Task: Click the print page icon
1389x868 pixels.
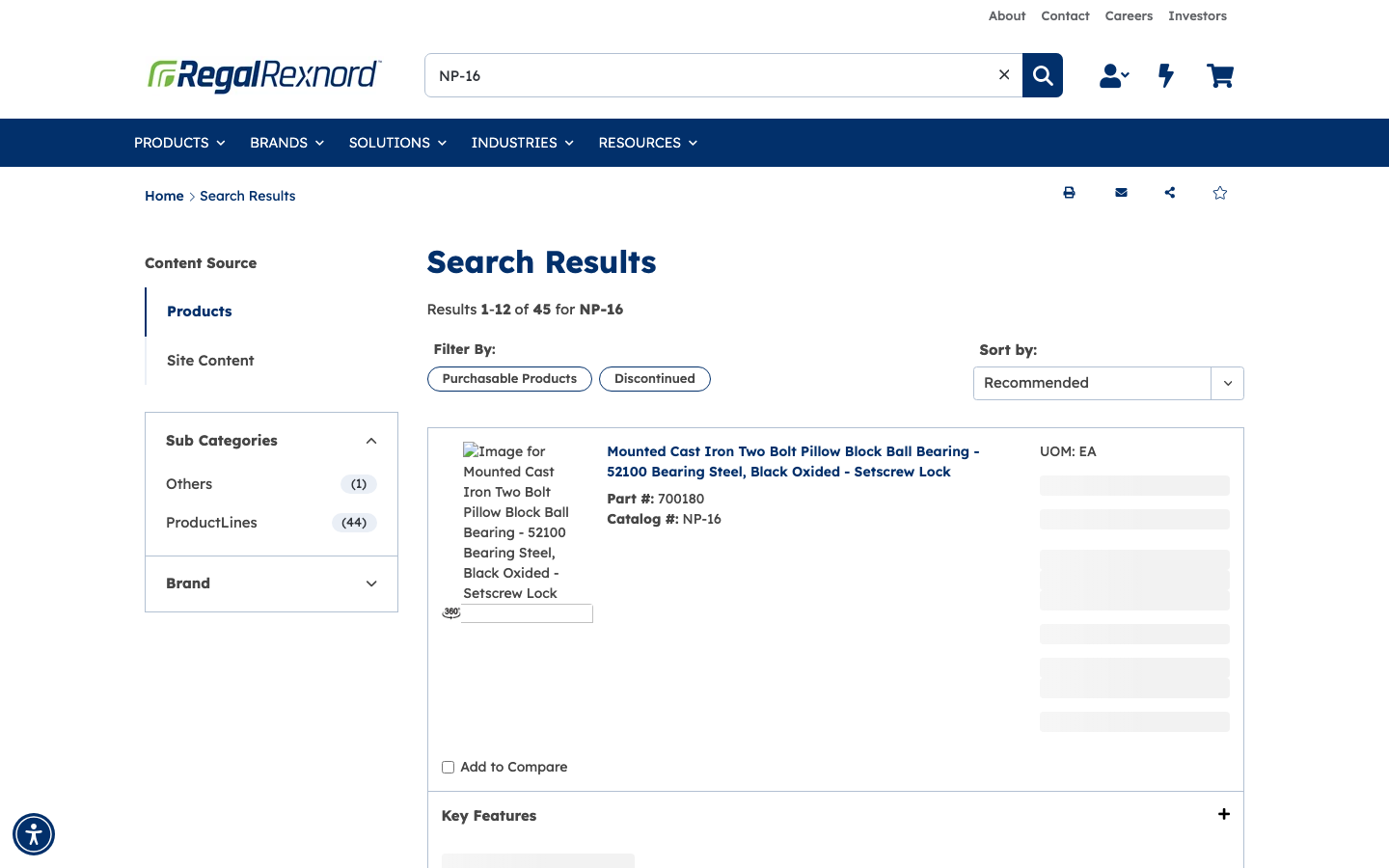Action: pos(1069,193)
